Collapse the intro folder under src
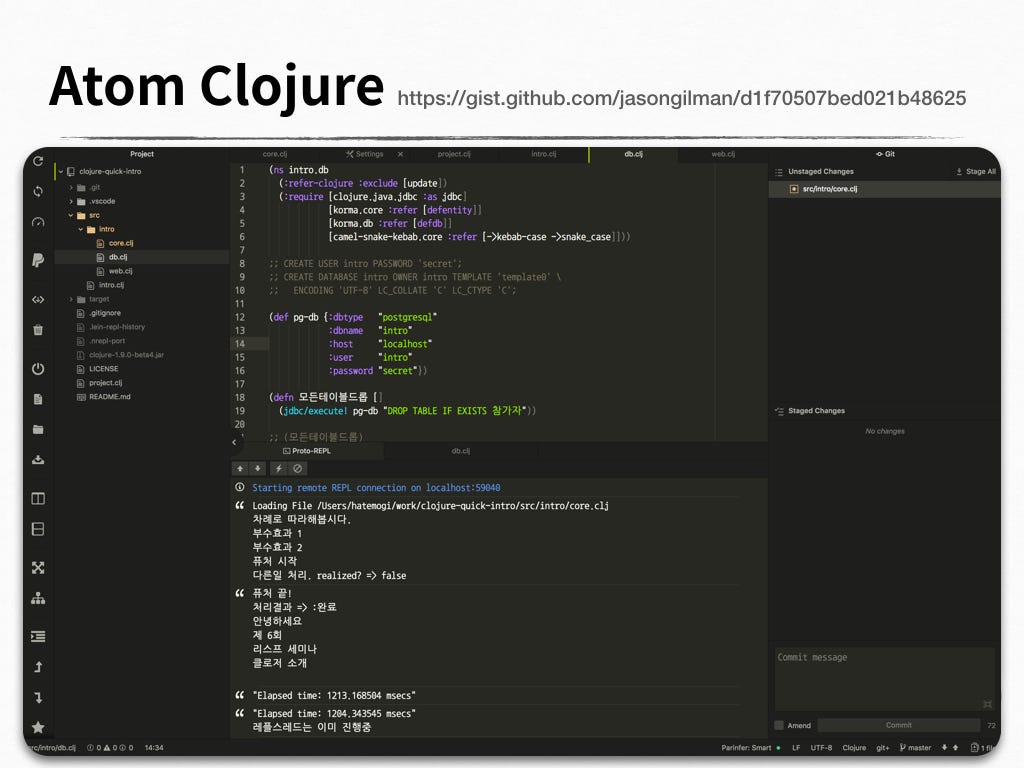 point(81,229)
